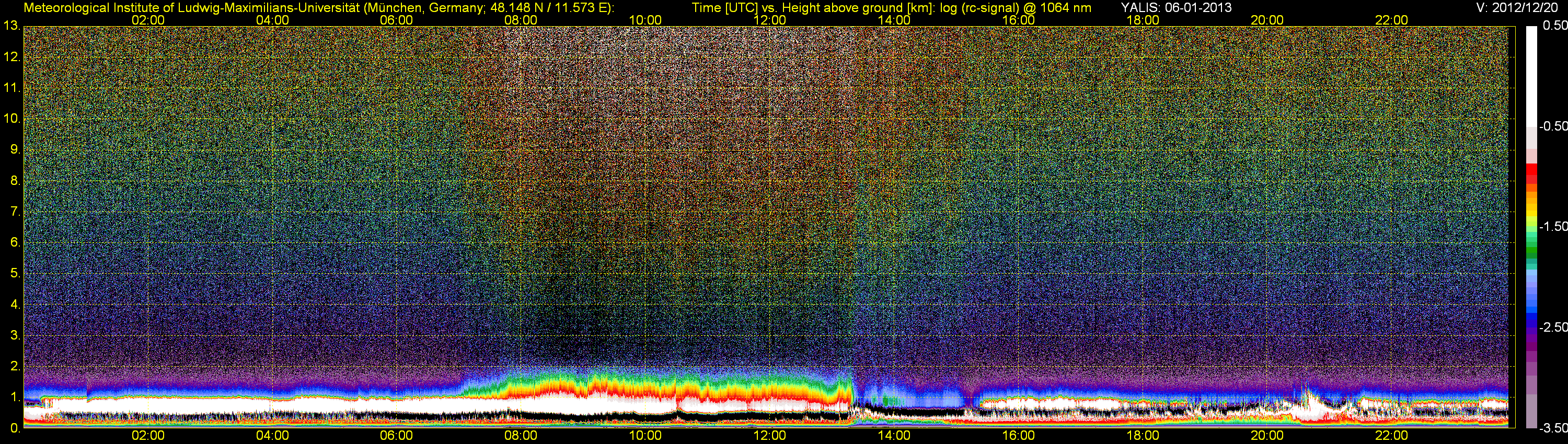Pick the -2.50 color scale label
Screen dimensions: 1568x444
(1553, 327)
